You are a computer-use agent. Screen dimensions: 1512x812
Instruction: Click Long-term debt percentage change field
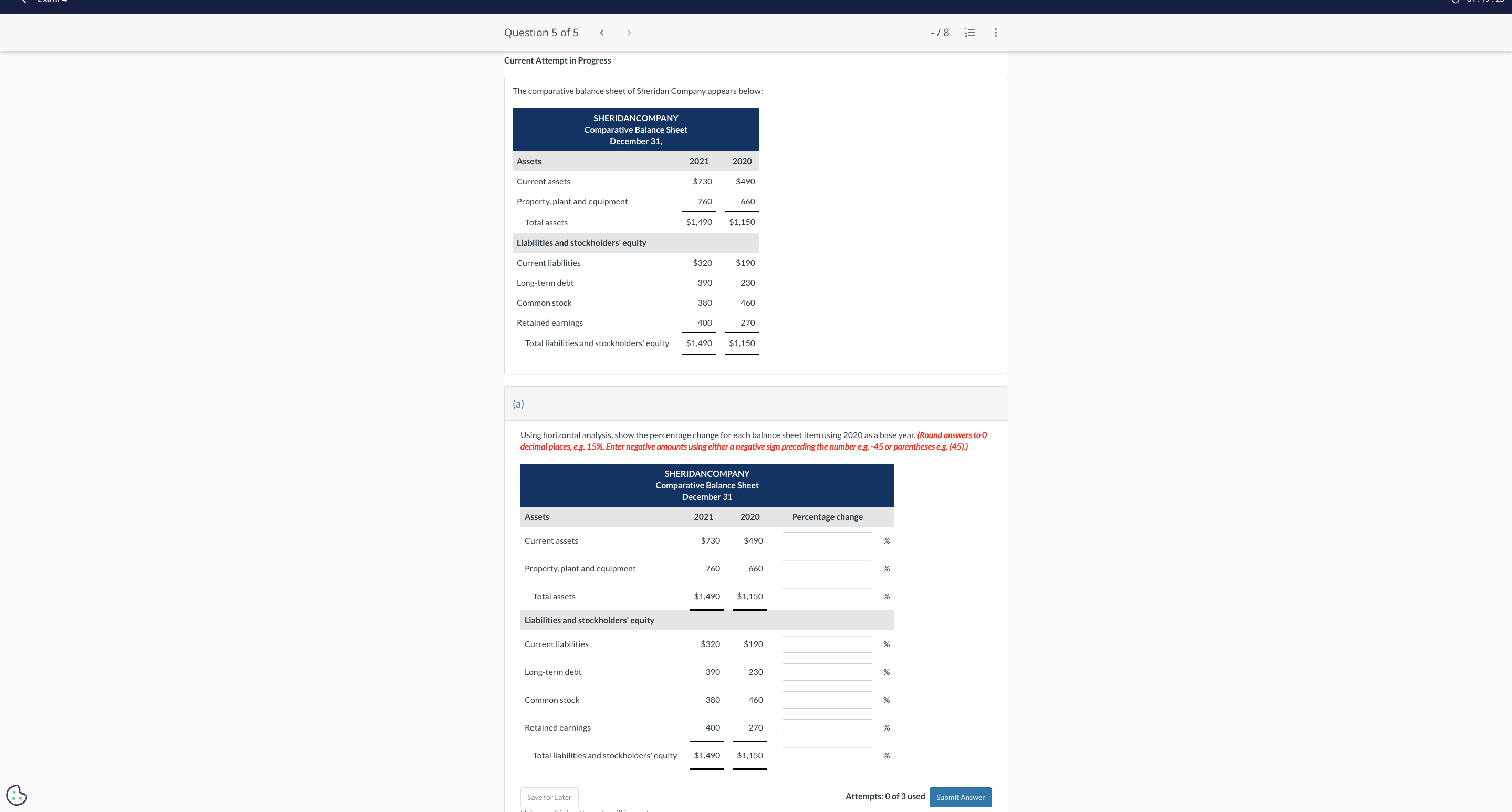click(827, 672)
